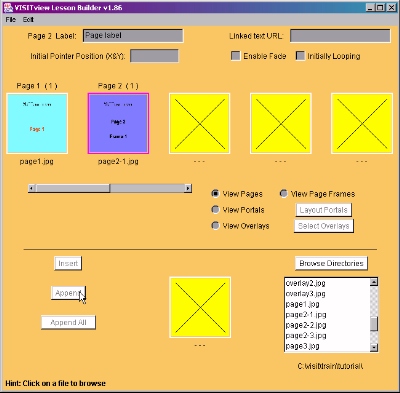This screenshot has width=400, height=393.
Task: Click the third empty yellow page slot
Action: pos(362,123)
